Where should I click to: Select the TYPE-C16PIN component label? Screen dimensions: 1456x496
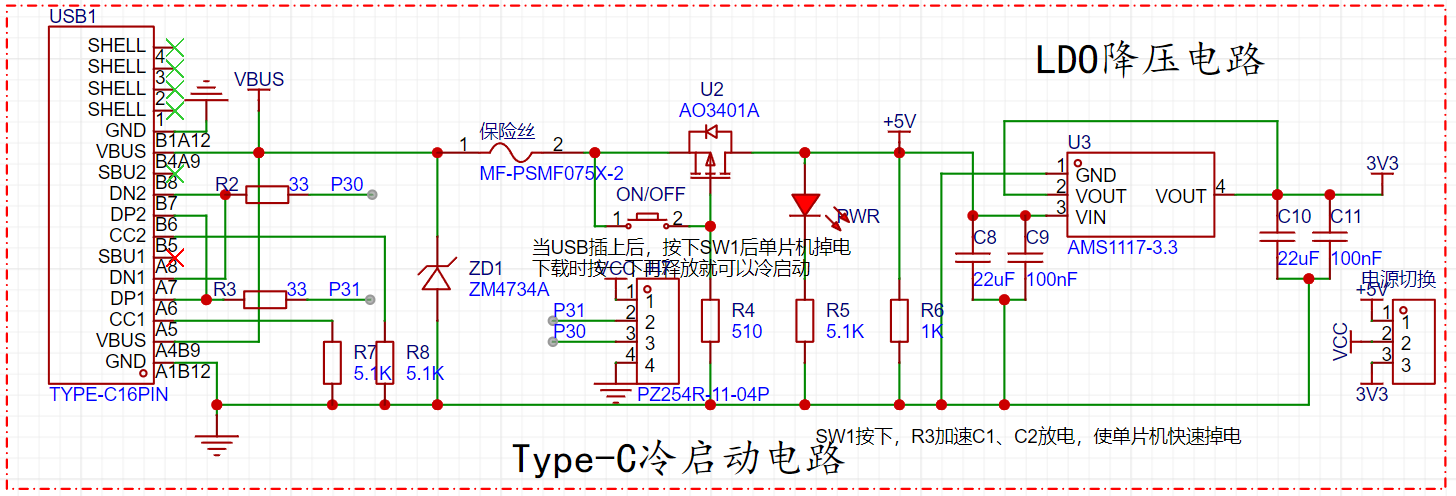click(109, 394)
